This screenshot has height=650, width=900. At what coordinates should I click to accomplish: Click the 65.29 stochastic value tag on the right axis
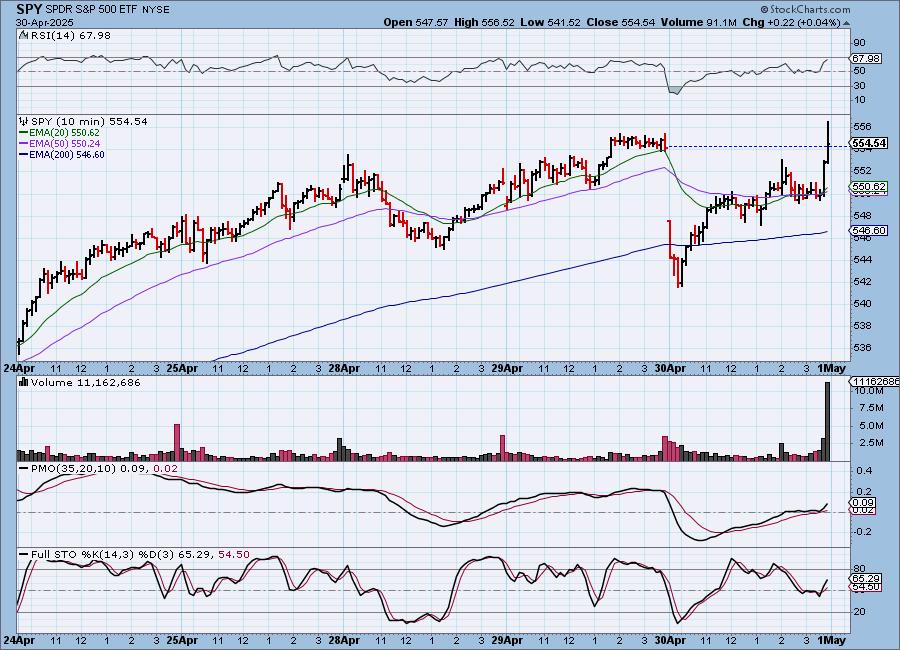tap(866, 578)
